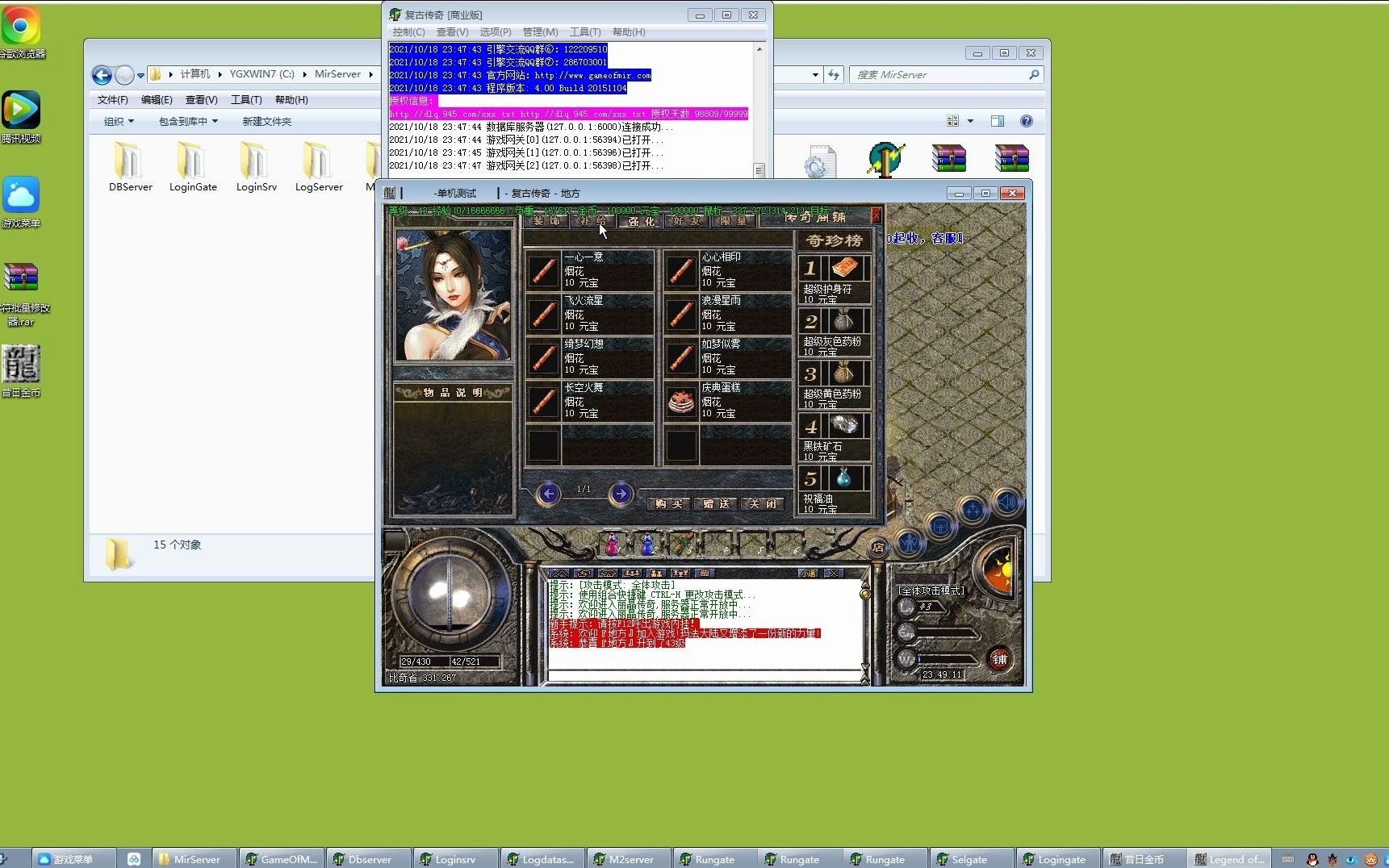This screenshot has width=1389, height=868.
Task: Open 游戏菜单 cloud desktop icon
Action: pos(21,202)
